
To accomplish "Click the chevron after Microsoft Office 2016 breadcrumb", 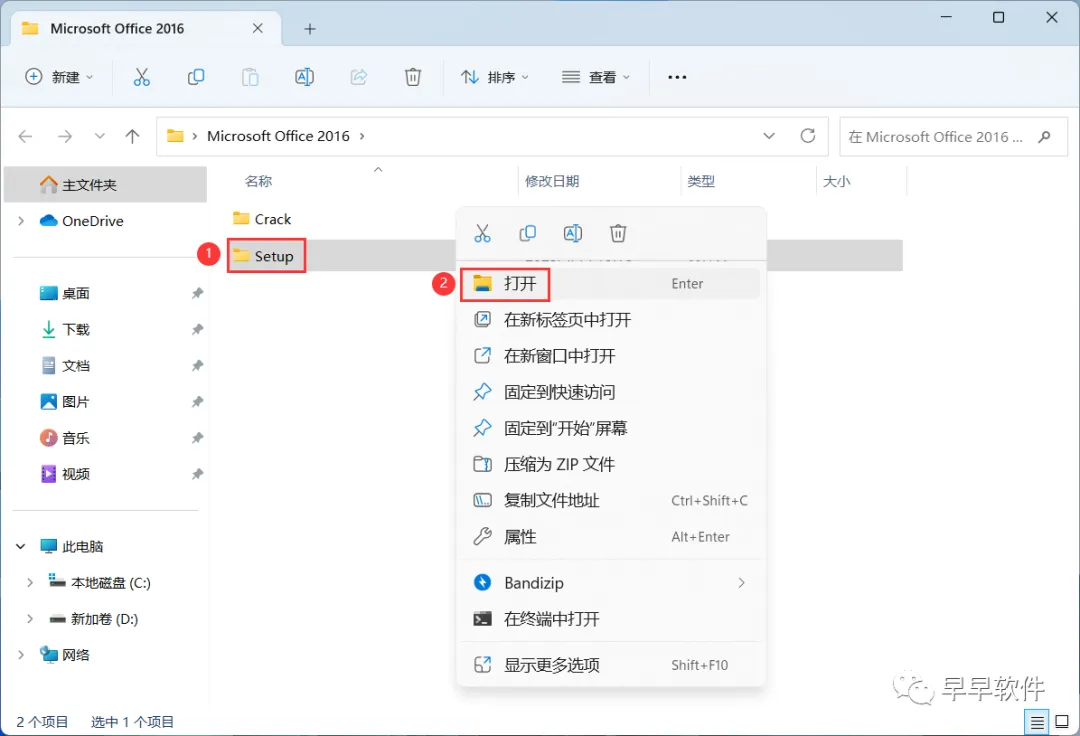I will pos(362,136).
